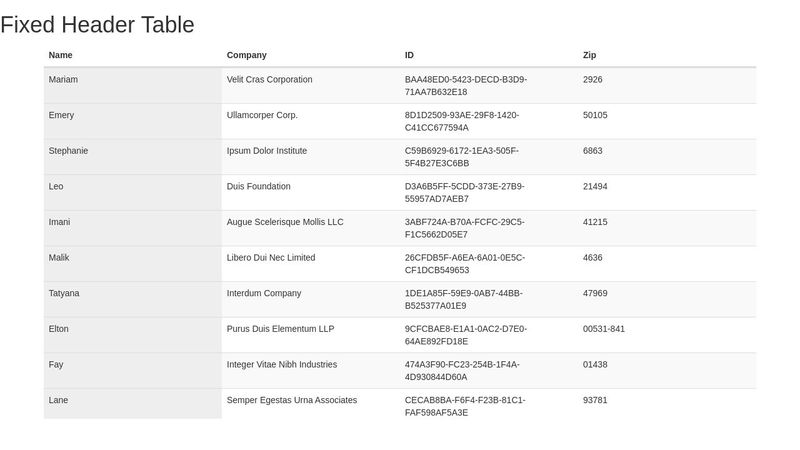Click the Ipsum Dolor Institute cell
This screenshot has height=450, width=800.
(311, 157)
